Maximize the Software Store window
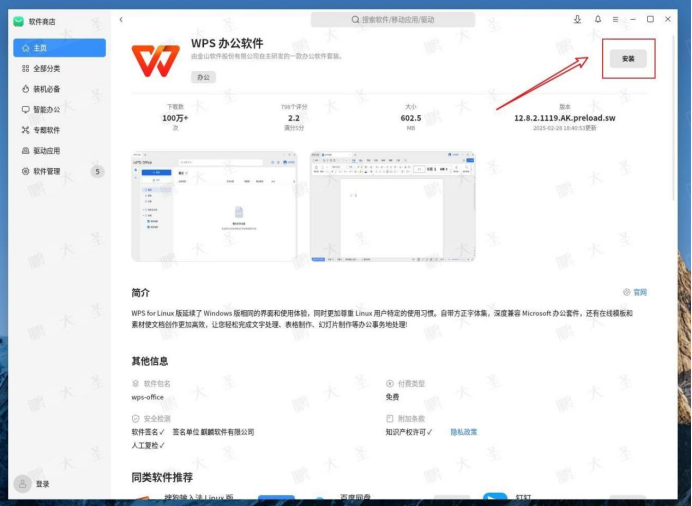Viewport: 692px width, 506px height. (x=650, y=19)
